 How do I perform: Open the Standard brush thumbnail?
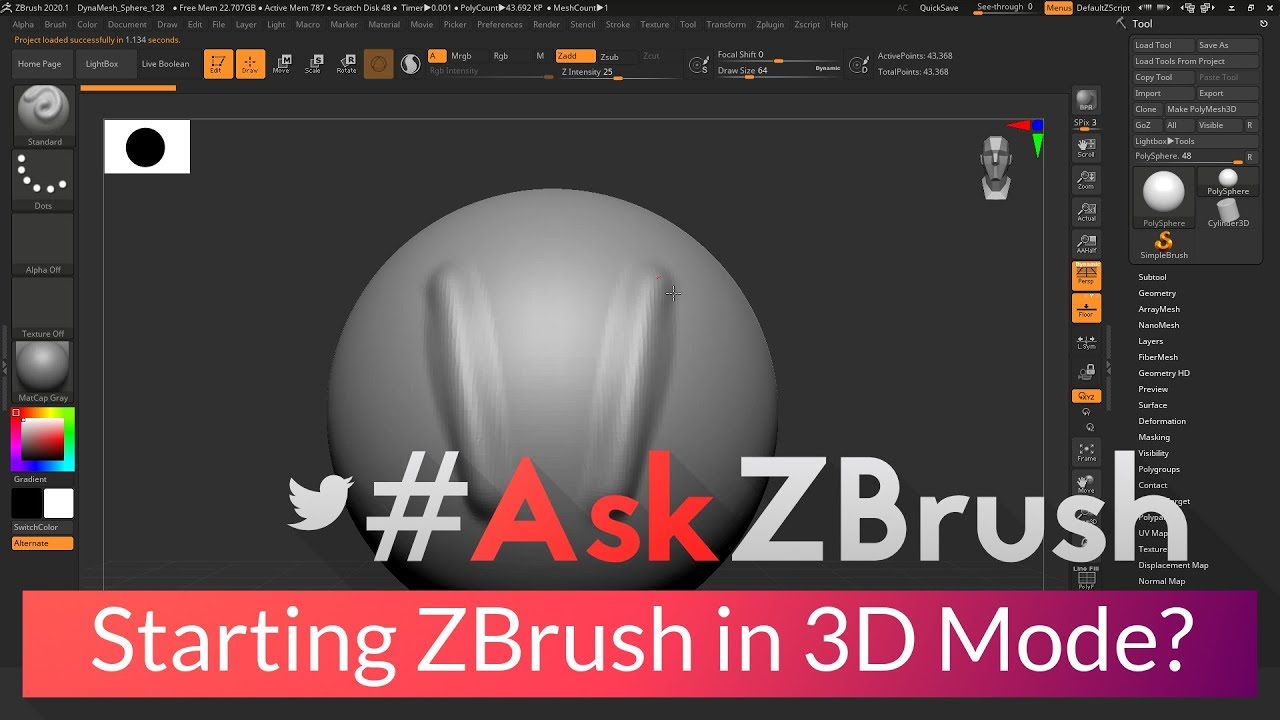pos(43,116)
